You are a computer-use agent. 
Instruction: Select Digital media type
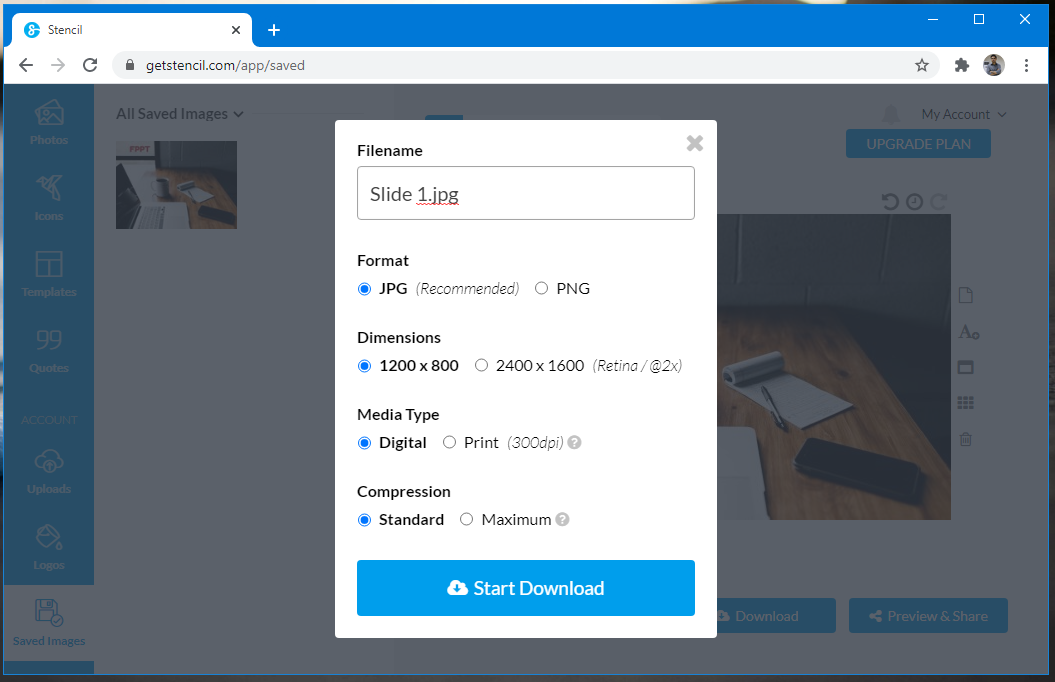tap(365, 443)
